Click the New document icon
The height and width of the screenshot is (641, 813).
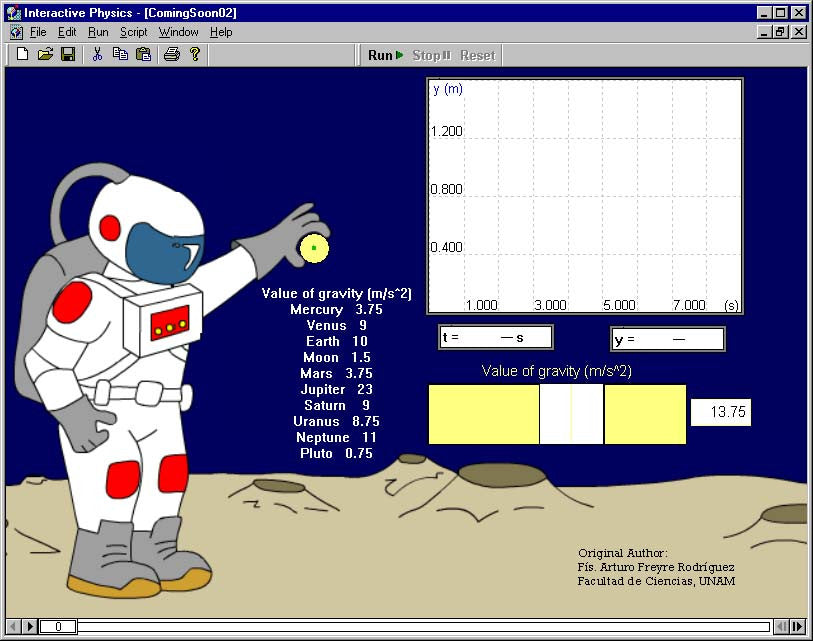(x=22, y=55)
